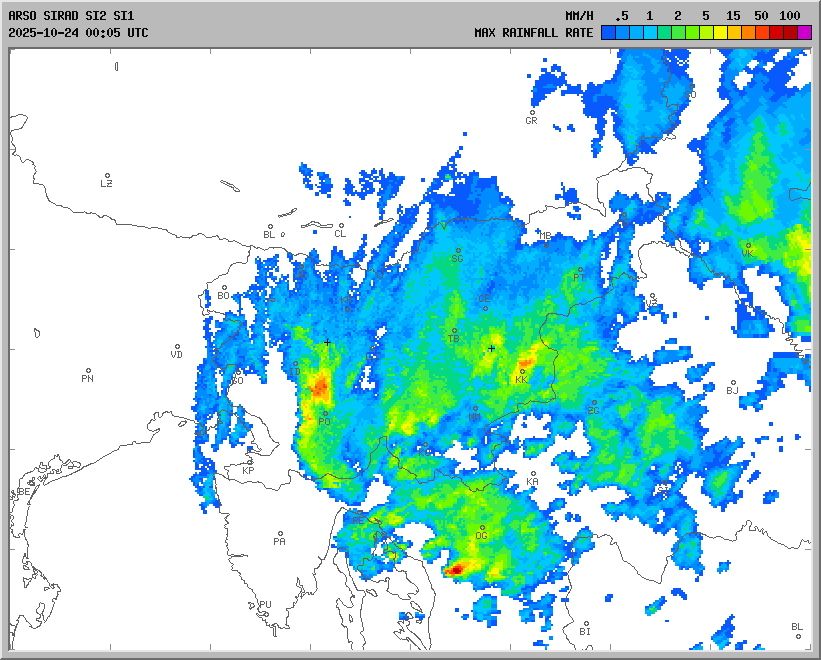Viewport: 821px width, 660px height.
Task: Click the KK city marker
Action: 522,372
